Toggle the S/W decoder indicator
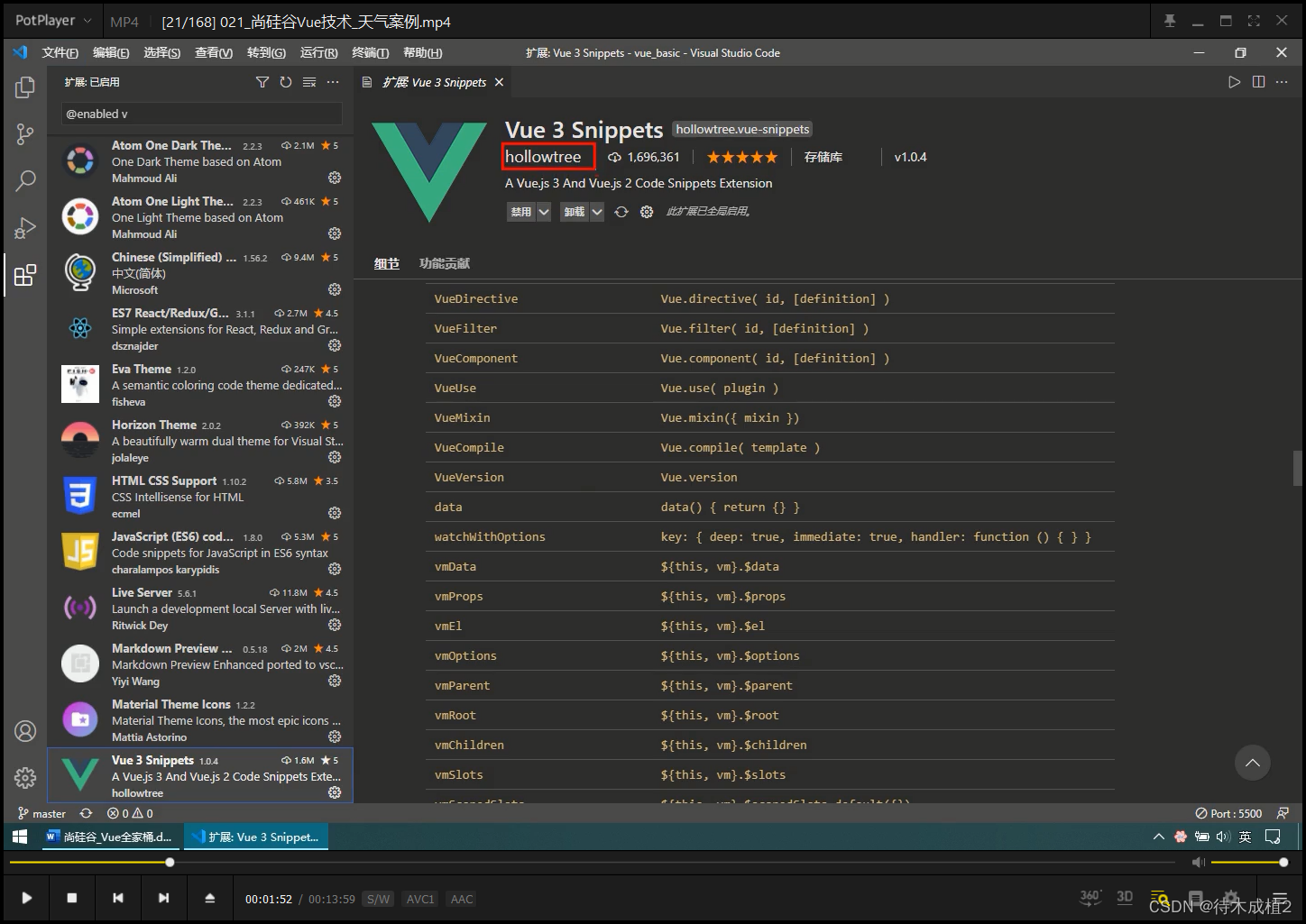The height and width of the screenshot is (924, 1306). tap(379, 899)
